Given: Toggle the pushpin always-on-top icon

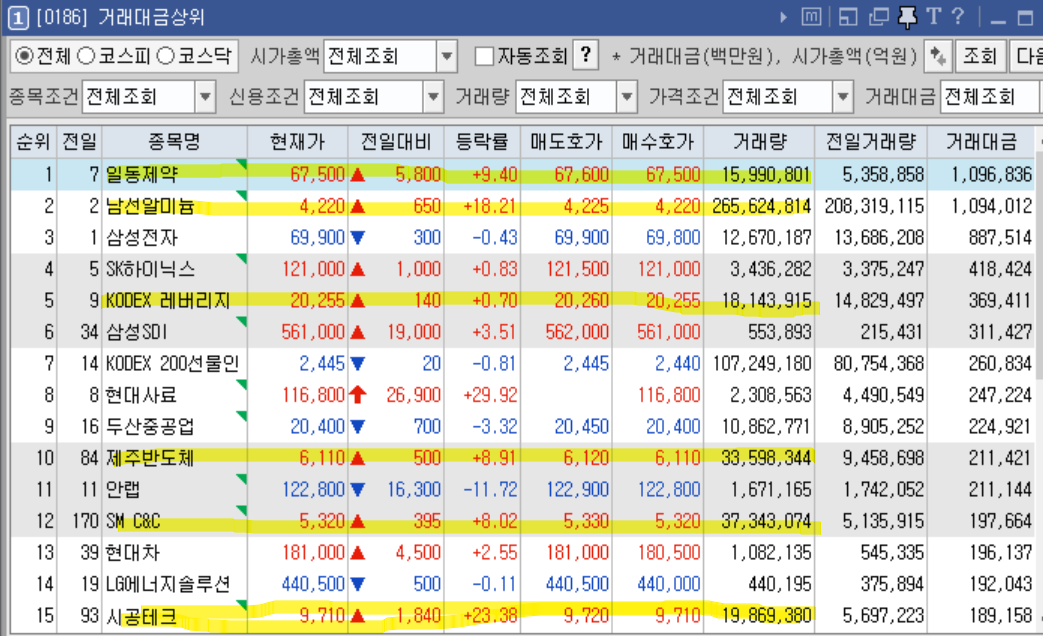Looking at the screenshot, I should [907, 17].
